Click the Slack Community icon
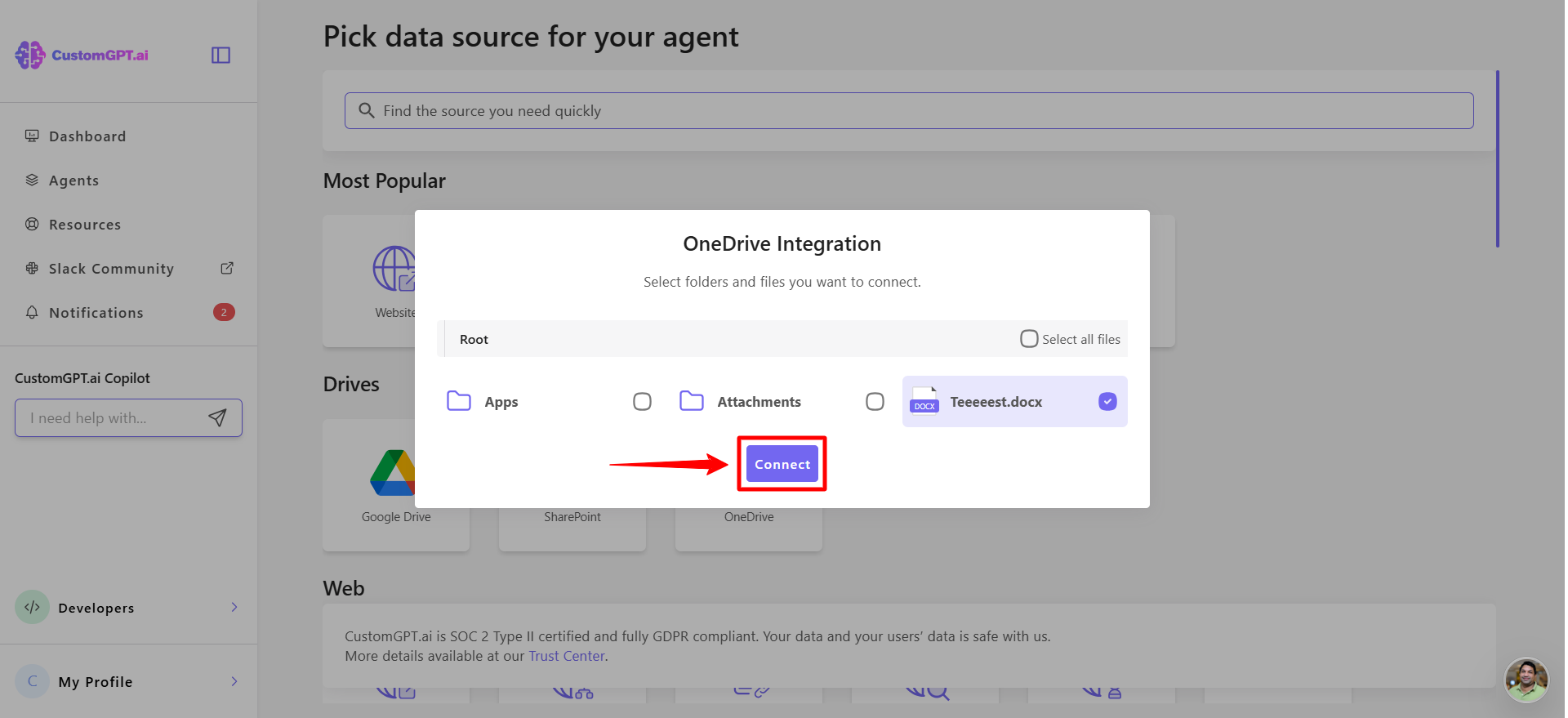The height and width of the screenshot is (718, 1568). click(x=32, y=268)
